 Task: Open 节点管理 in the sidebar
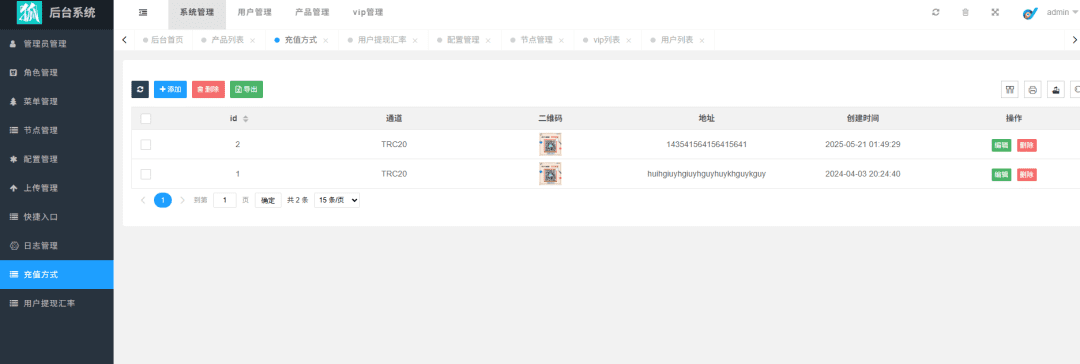coord(56,130)
